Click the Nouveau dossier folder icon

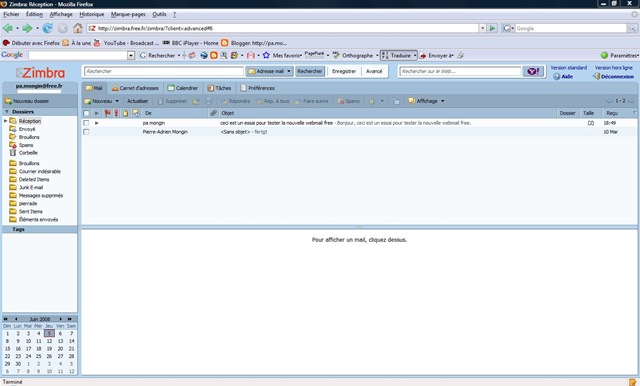8,101
